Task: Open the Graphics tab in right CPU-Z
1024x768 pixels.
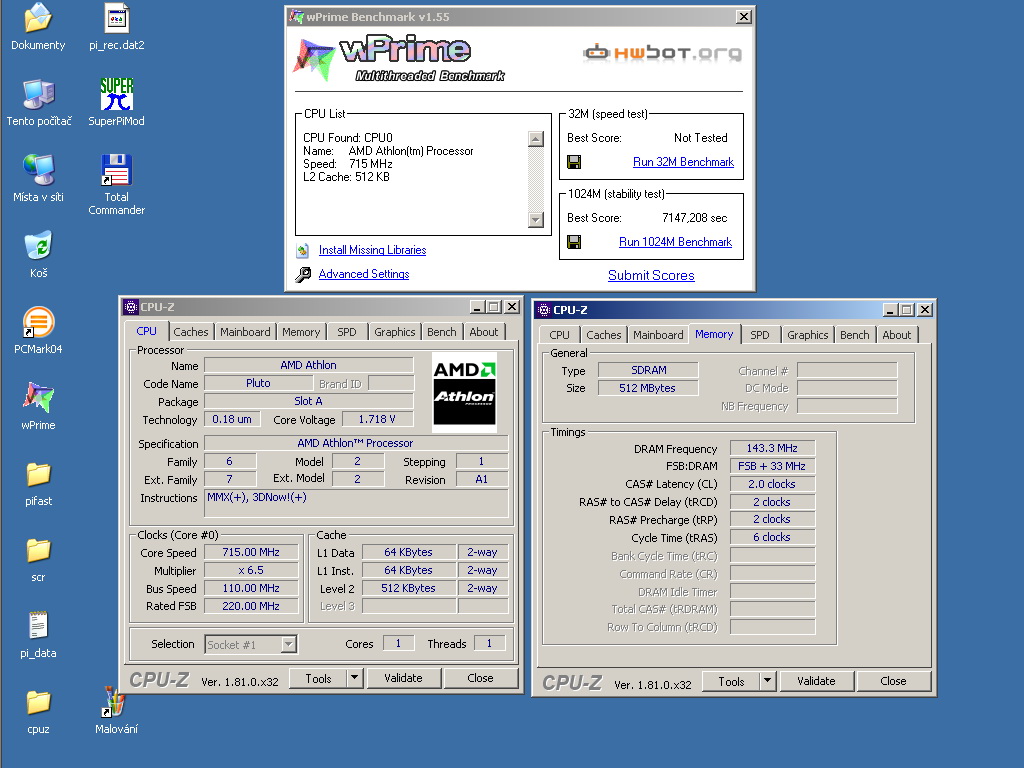Action: click(807, 335)
